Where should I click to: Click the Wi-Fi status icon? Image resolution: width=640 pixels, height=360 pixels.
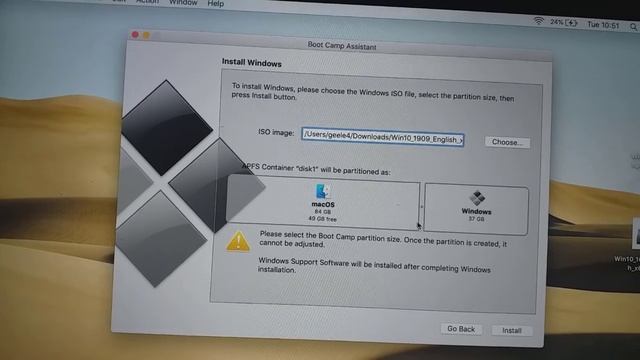pyautogui.click(x=539, y=21)
